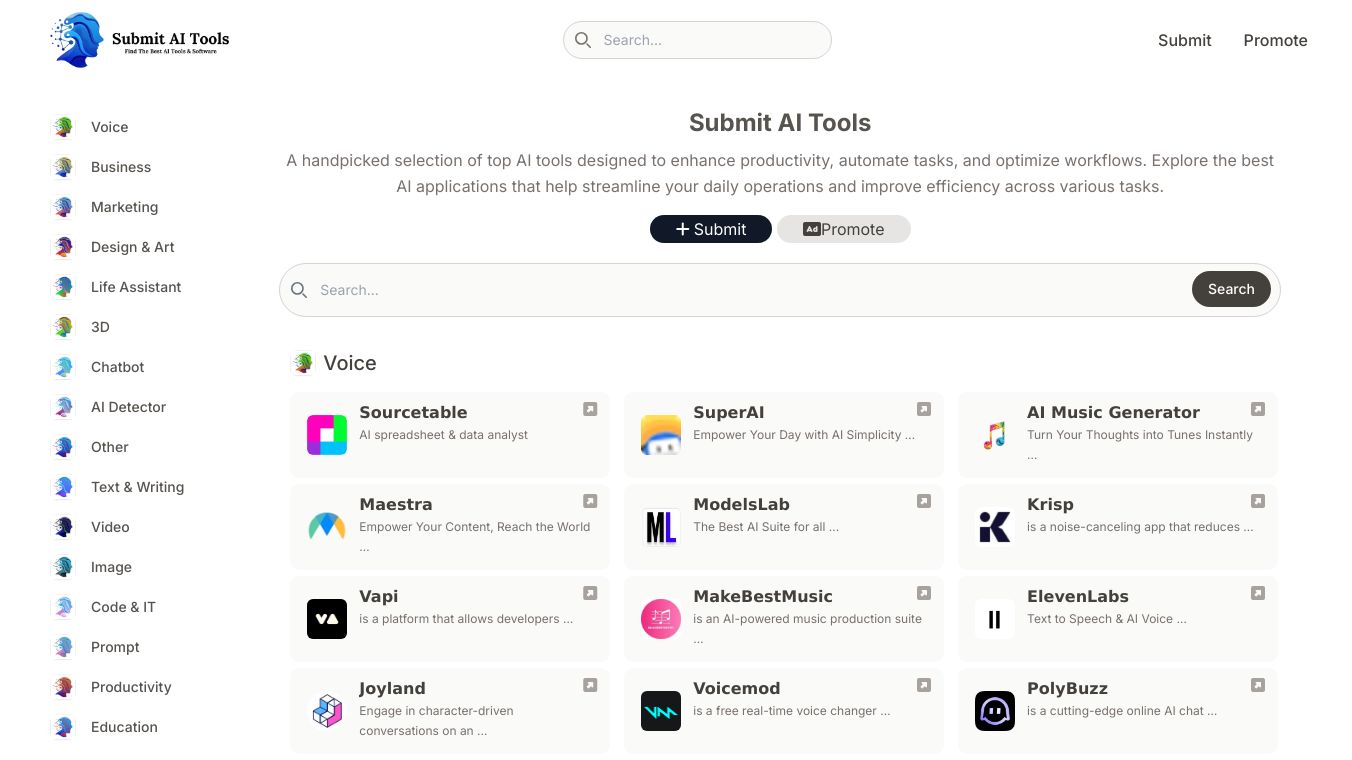Open the Sourcetable external link icon
This screenshot has height=760, width=1352.
(590, 409)
